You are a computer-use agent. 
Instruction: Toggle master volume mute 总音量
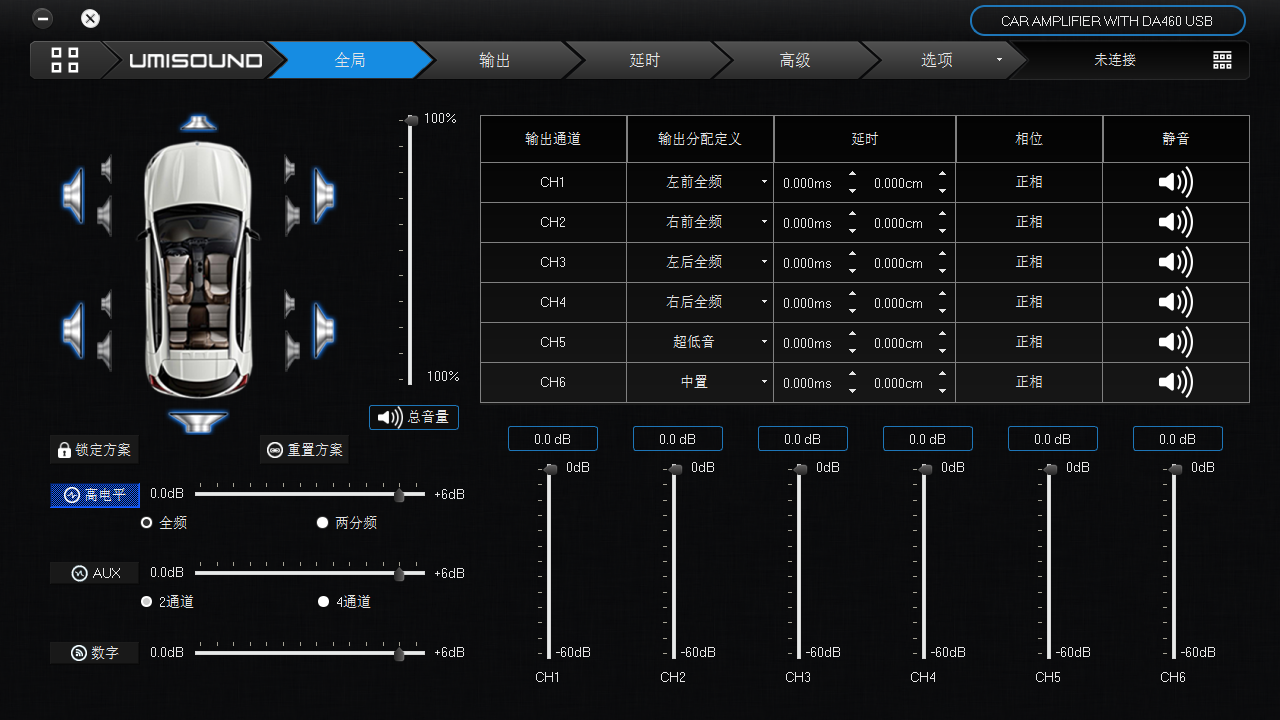(414, 417)
